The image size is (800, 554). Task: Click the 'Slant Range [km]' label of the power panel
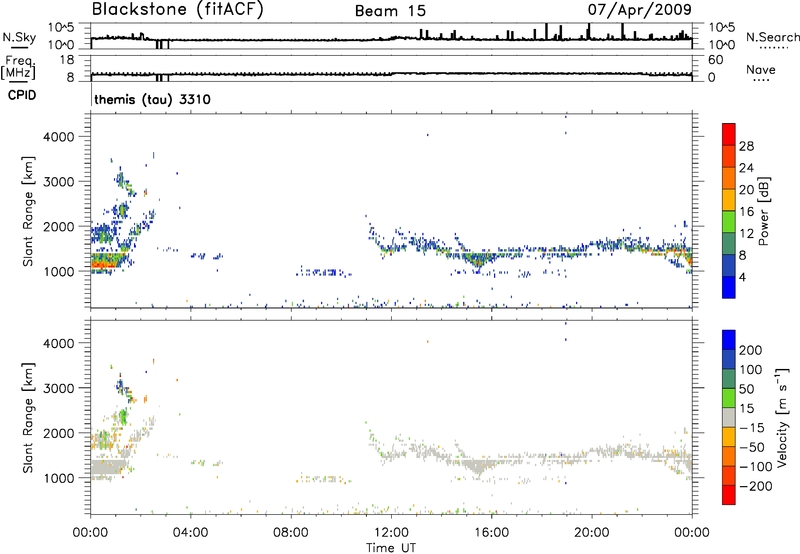click(x=28, y=211)
